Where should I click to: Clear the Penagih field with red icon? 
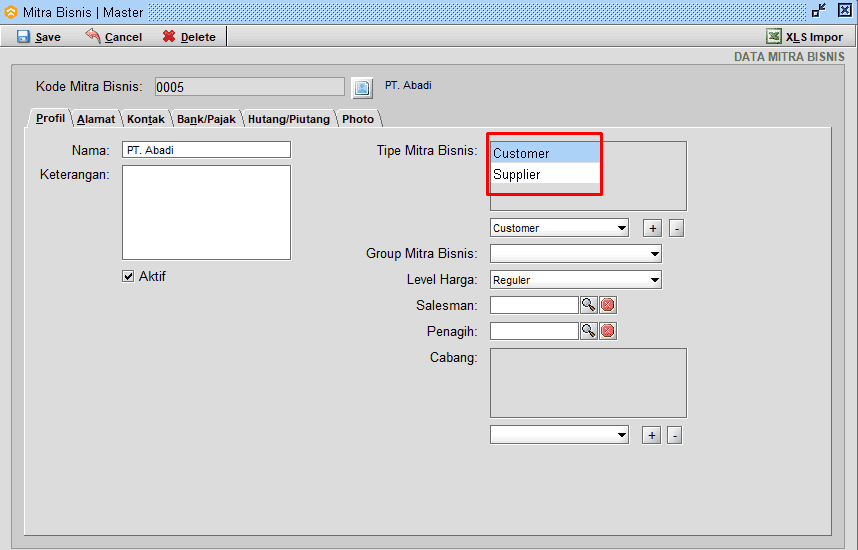pos(607,330)
